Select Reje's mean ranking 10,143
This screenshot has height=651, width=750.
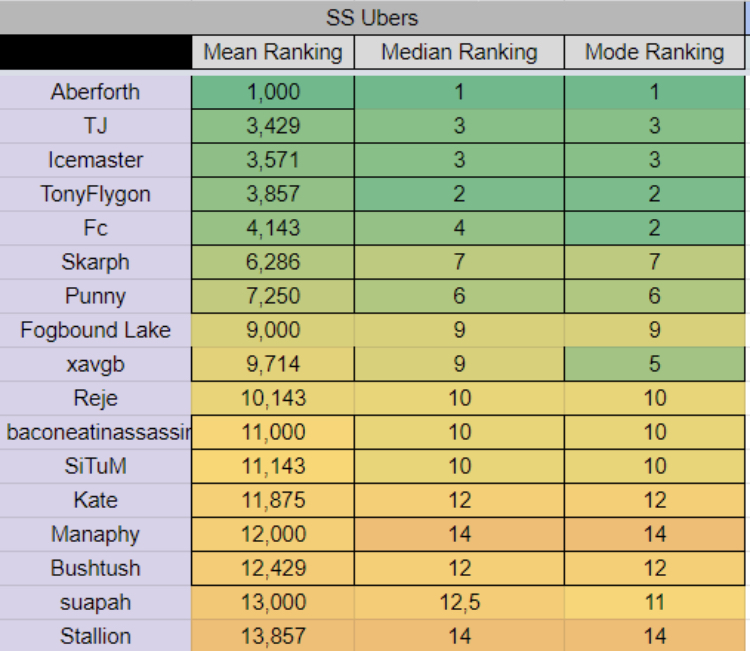273,398
